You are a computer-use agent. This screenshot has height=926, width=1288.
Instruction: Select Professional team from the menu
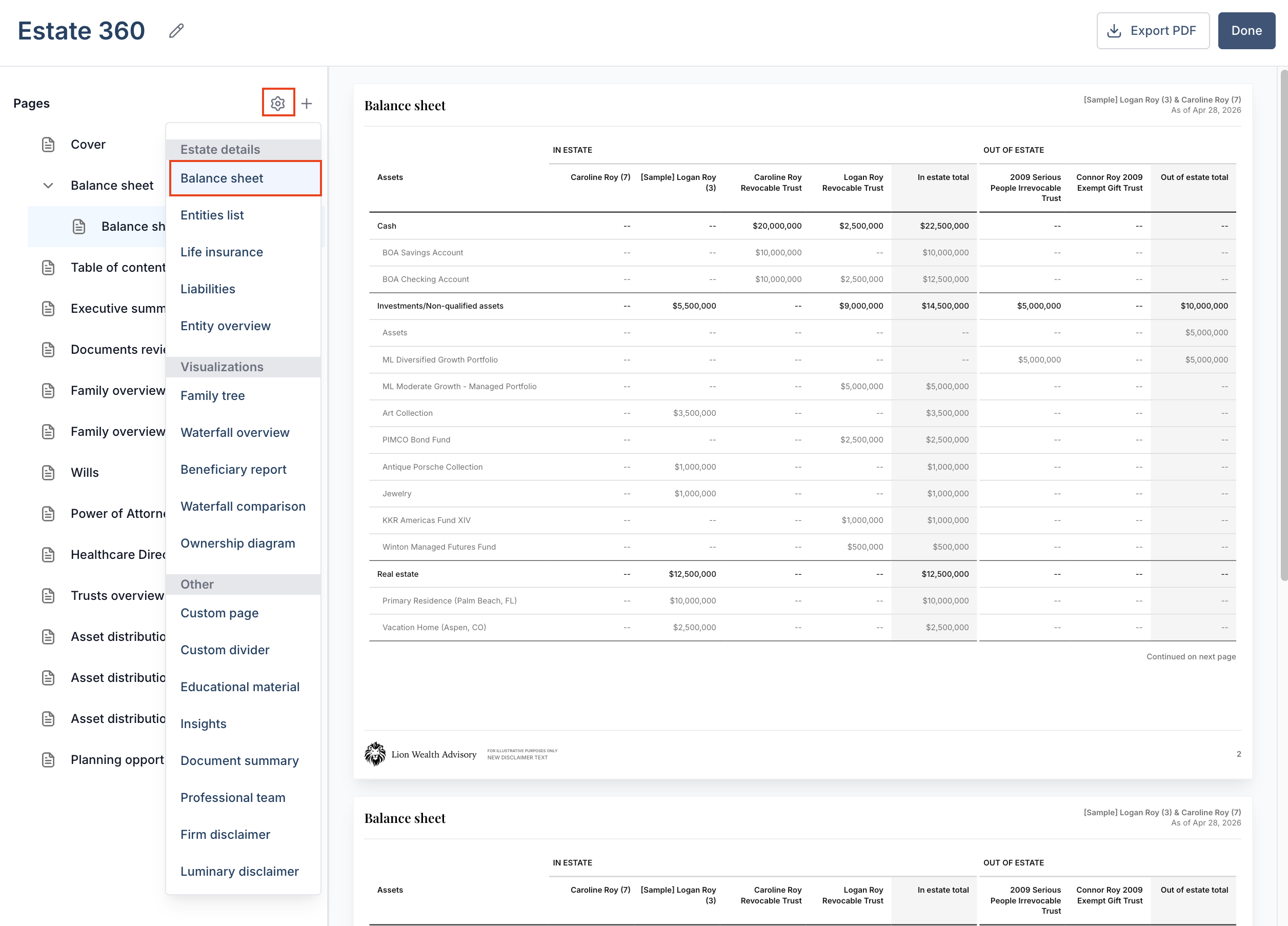click(243, 798)
